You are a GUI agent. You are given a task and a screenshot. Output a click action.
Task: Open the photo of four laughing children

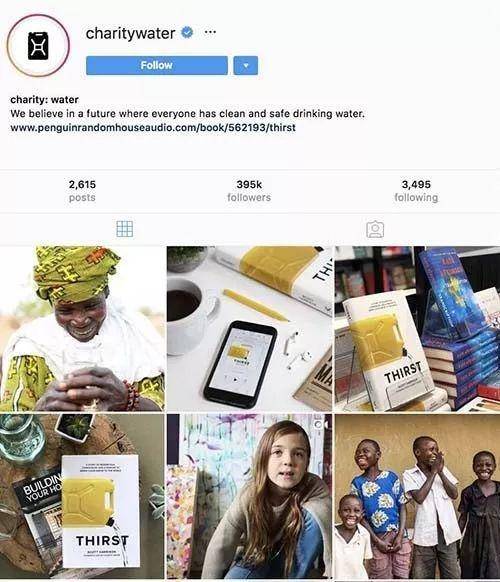pos(417,496)
